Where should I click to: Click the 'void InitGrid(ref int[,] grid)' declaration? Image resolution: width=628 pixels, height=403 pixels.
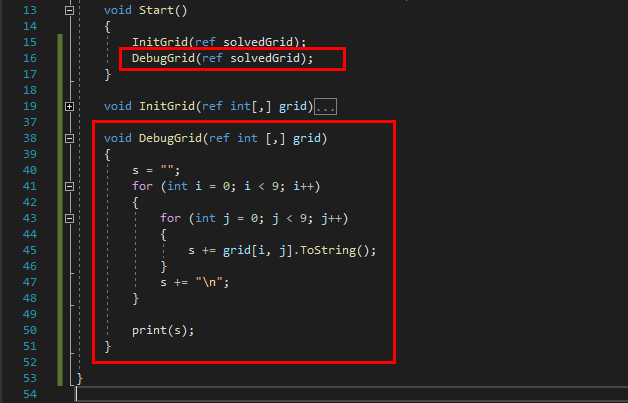208,107
